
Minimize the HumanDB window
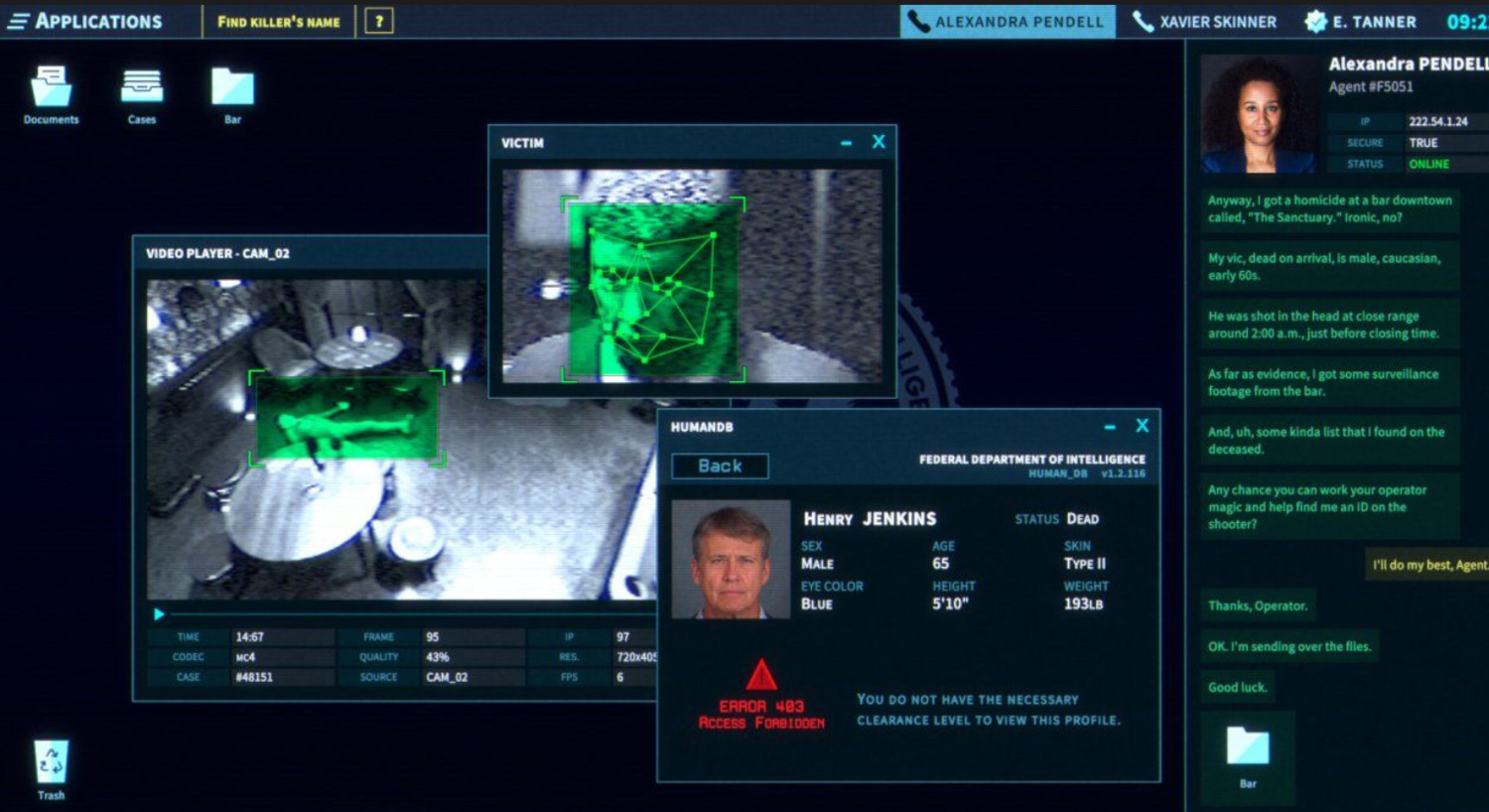(1110, 428)
